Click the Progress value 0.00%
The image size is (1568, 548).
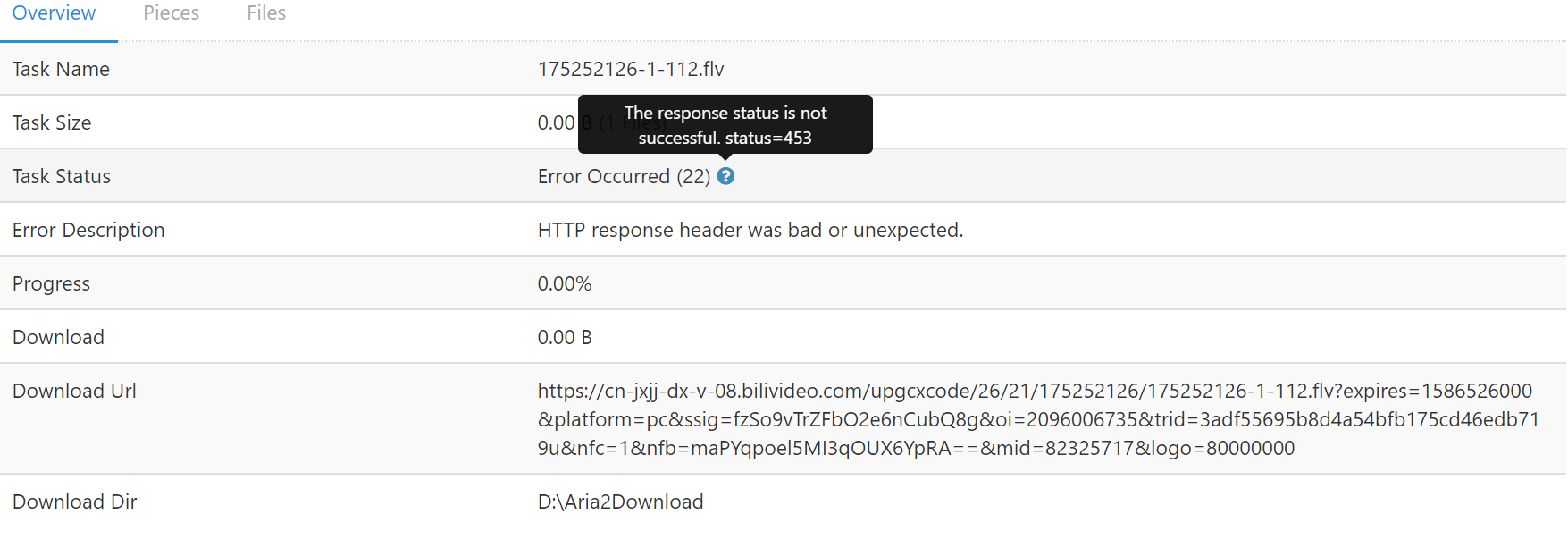click(x=565, y=283)
